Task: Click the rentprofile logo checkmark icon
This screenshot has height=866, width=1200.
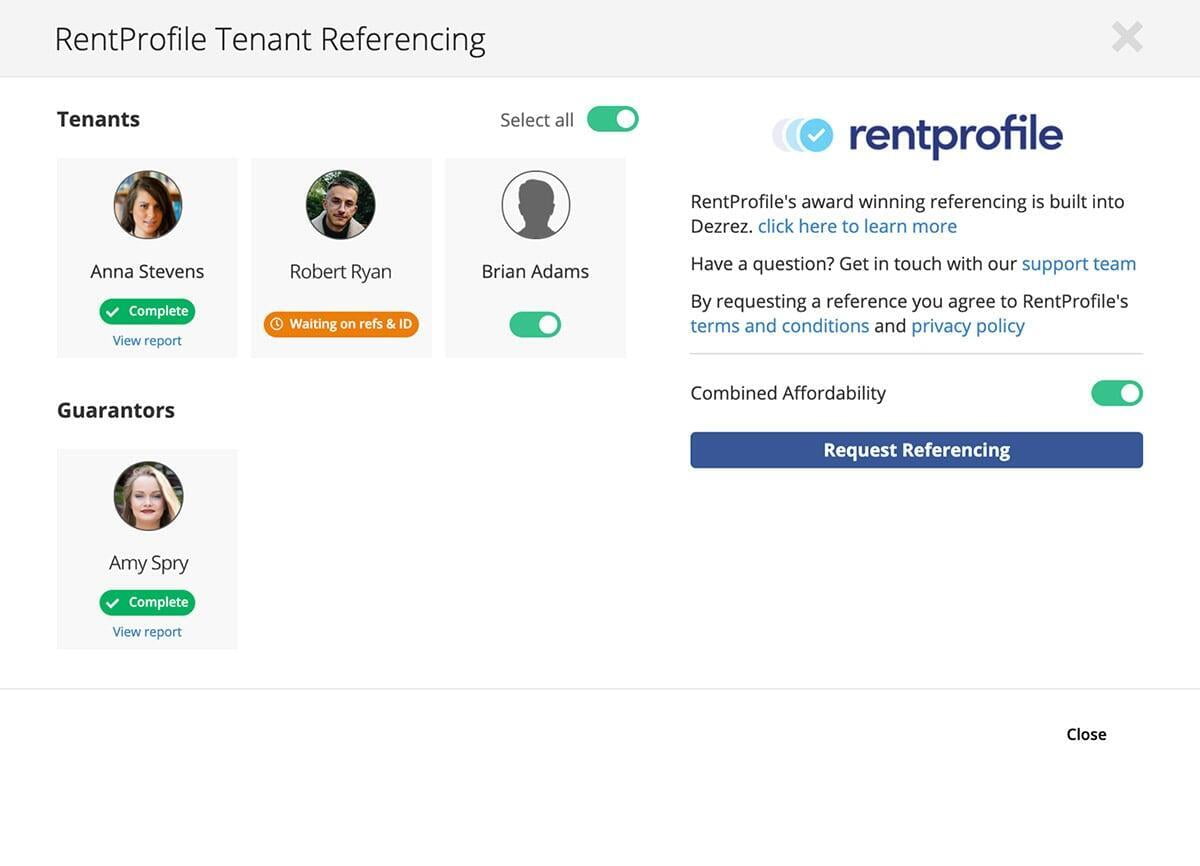Action: coord(817,135)
